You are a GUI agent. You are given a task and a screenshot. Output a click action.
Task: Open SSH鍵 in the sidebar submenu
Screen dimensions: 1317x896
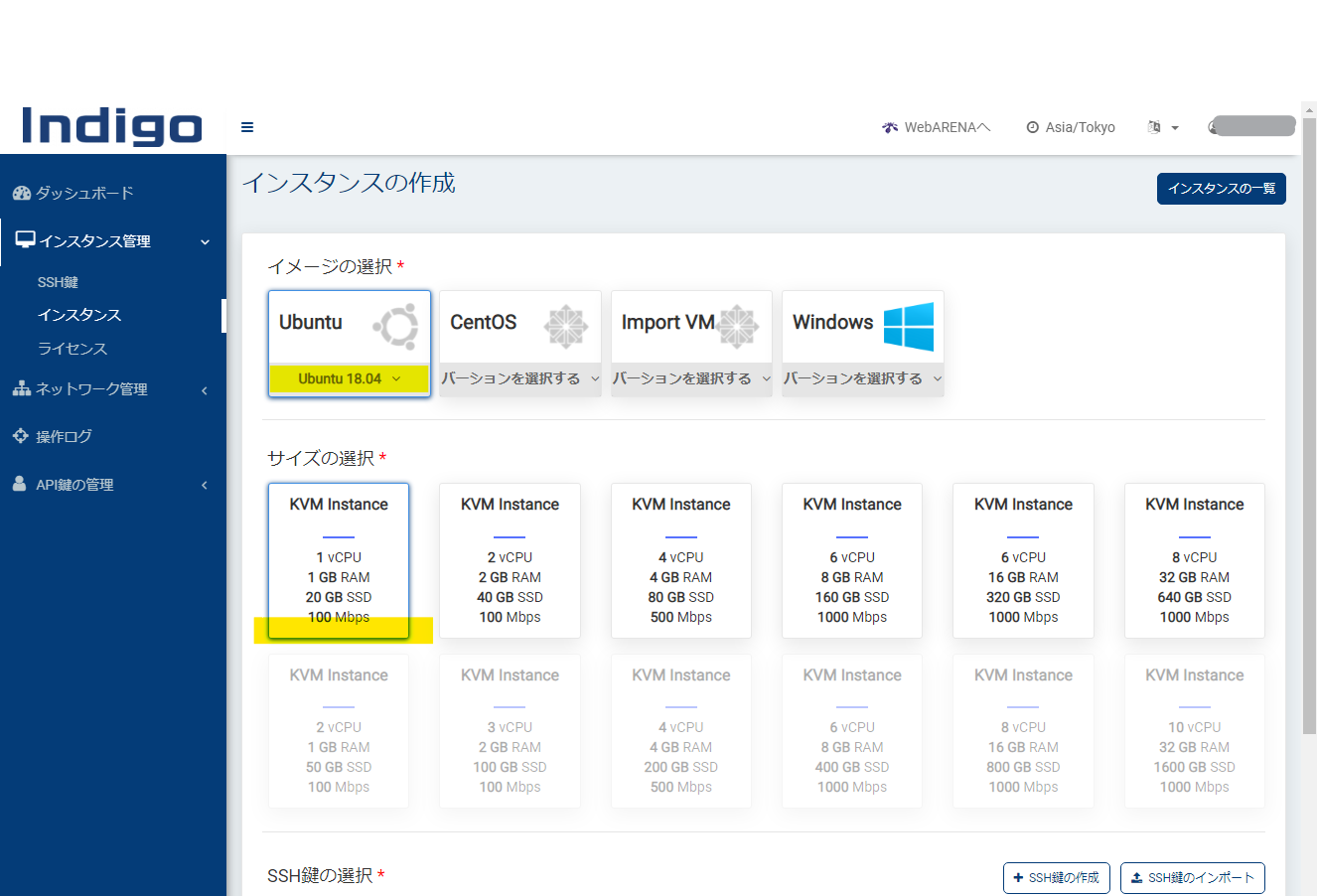tap(58, 282)
